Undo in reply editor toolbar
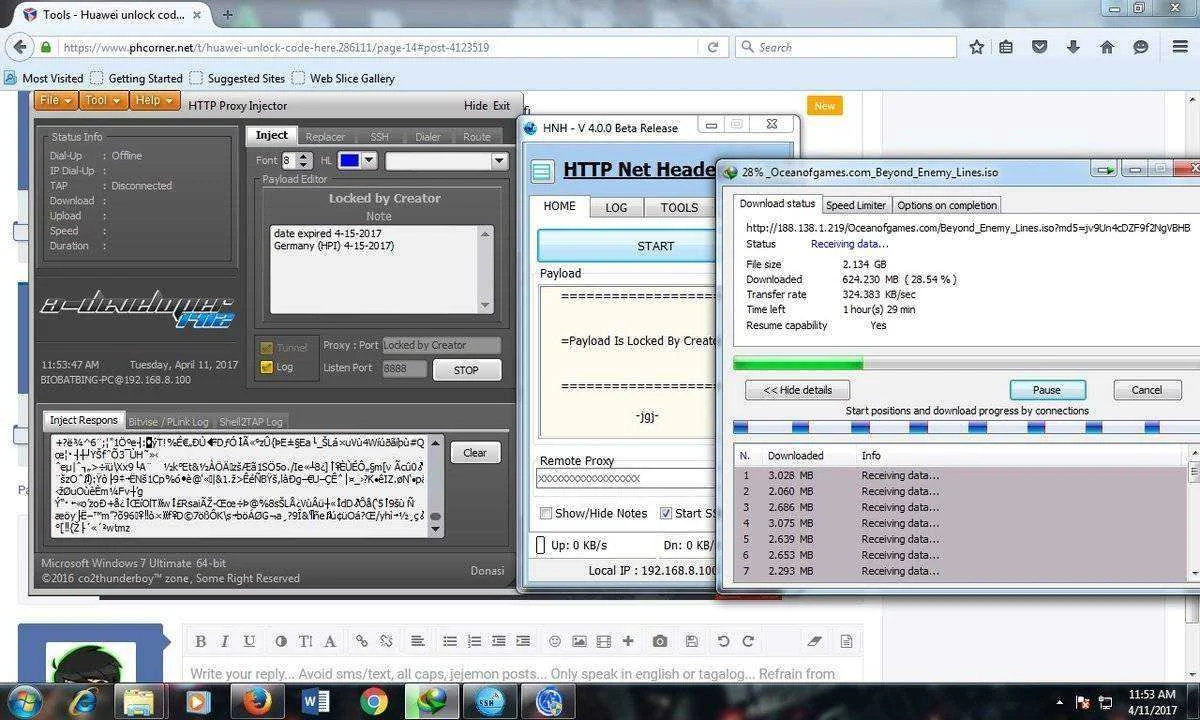This screenshot has width=1200, height=720. pyautogui.click(x=723, y=641)
